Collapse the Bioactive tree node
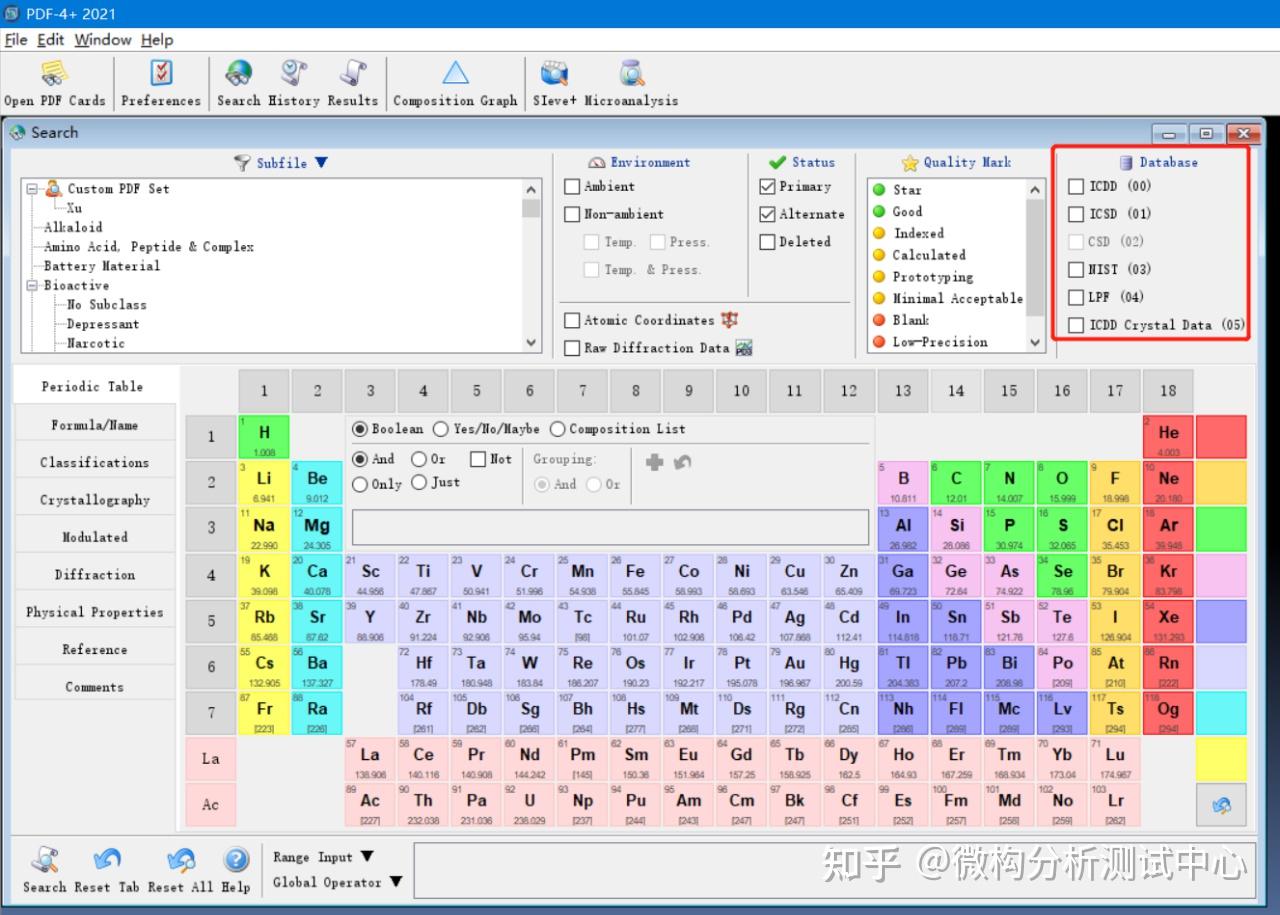 32,286
